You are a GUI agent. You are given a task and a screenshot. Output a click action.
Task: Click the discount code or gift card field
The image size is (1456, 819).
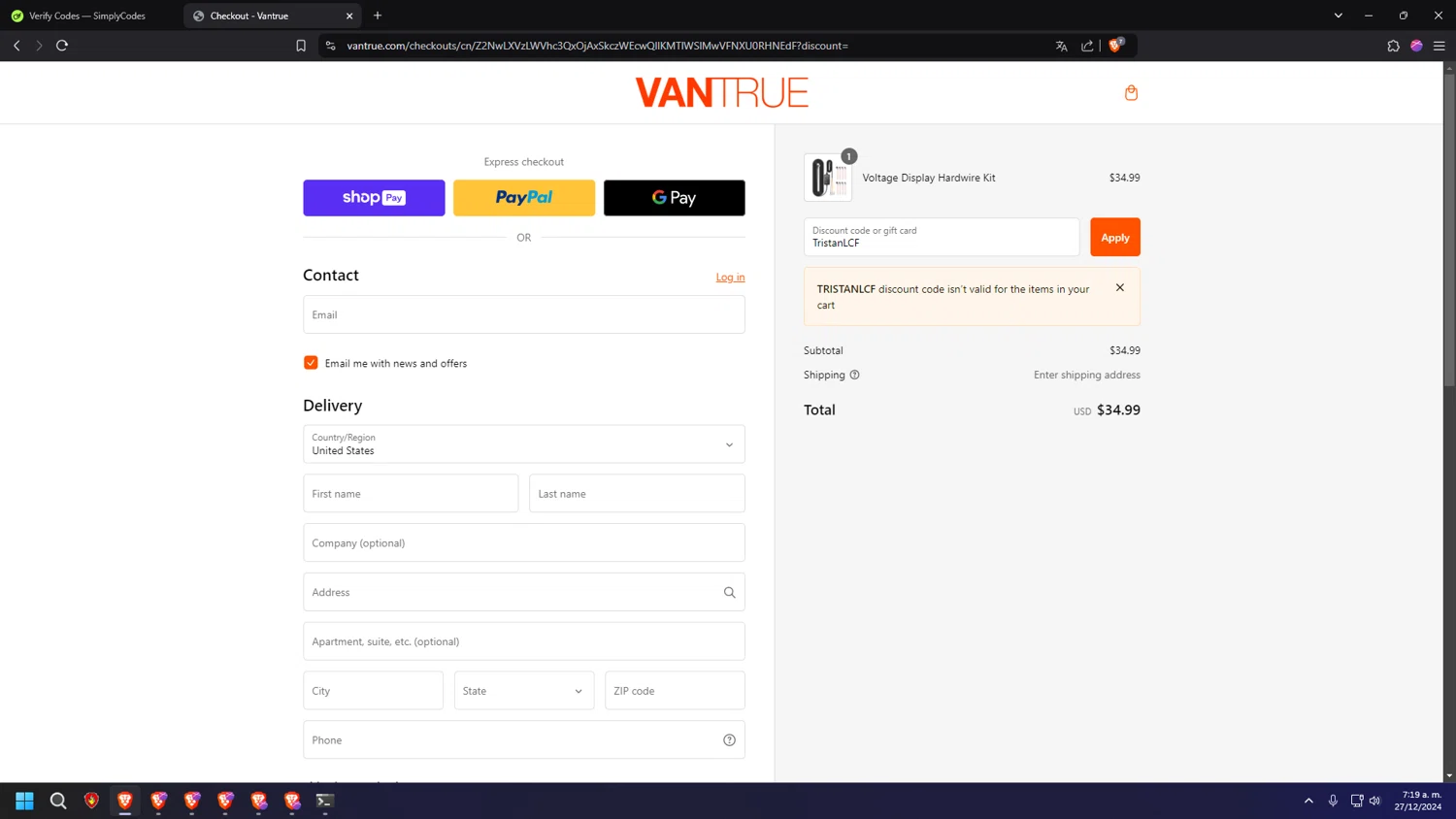[942, 237]
